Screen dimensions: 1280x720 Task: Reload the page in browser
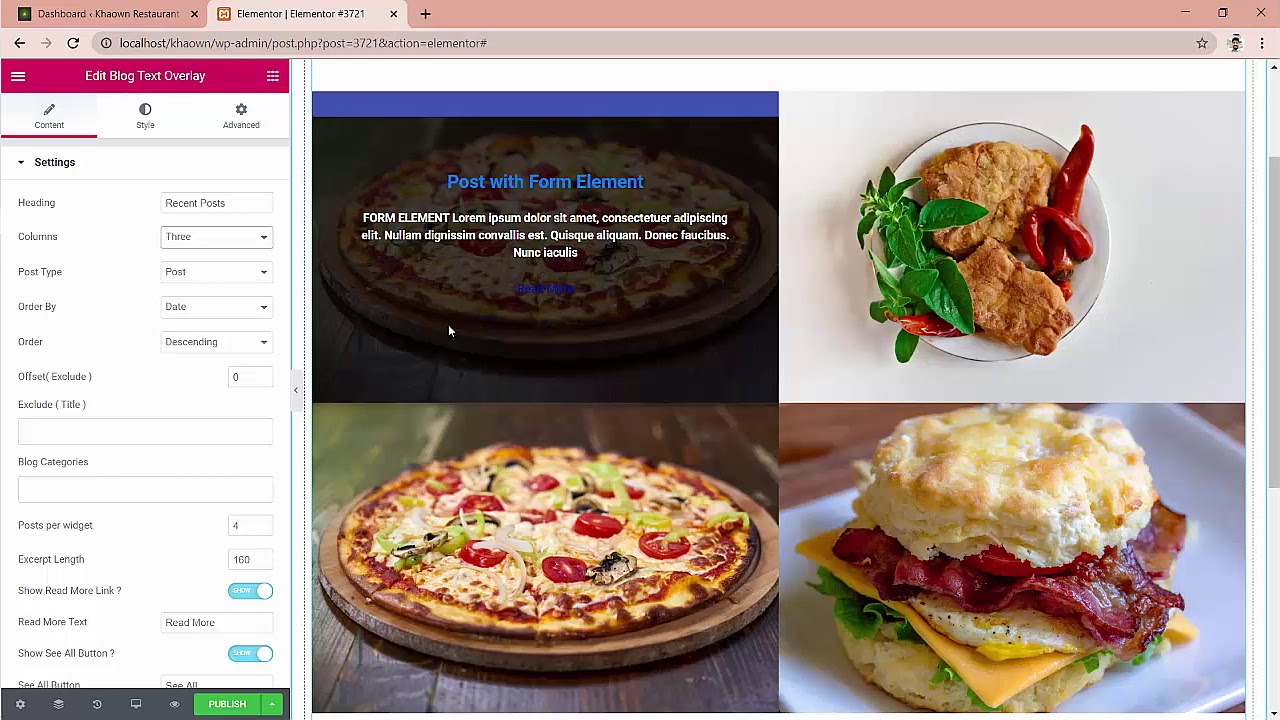click(73, 43)
